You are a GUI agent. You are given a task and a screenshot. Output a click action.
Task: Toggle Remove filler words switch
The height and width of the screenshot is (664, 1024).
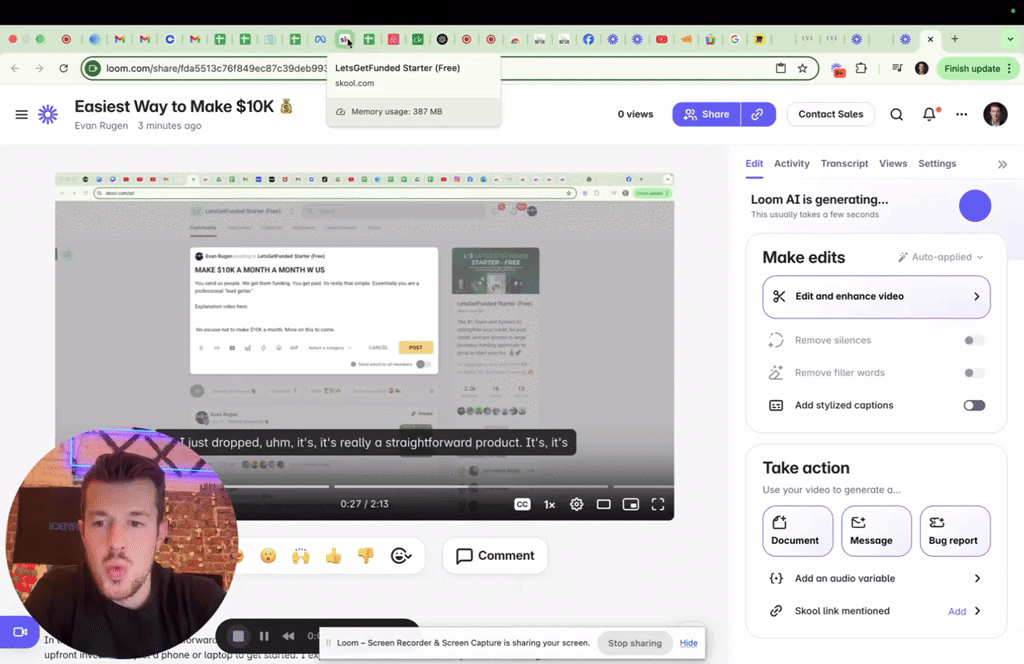coord(974,373)
